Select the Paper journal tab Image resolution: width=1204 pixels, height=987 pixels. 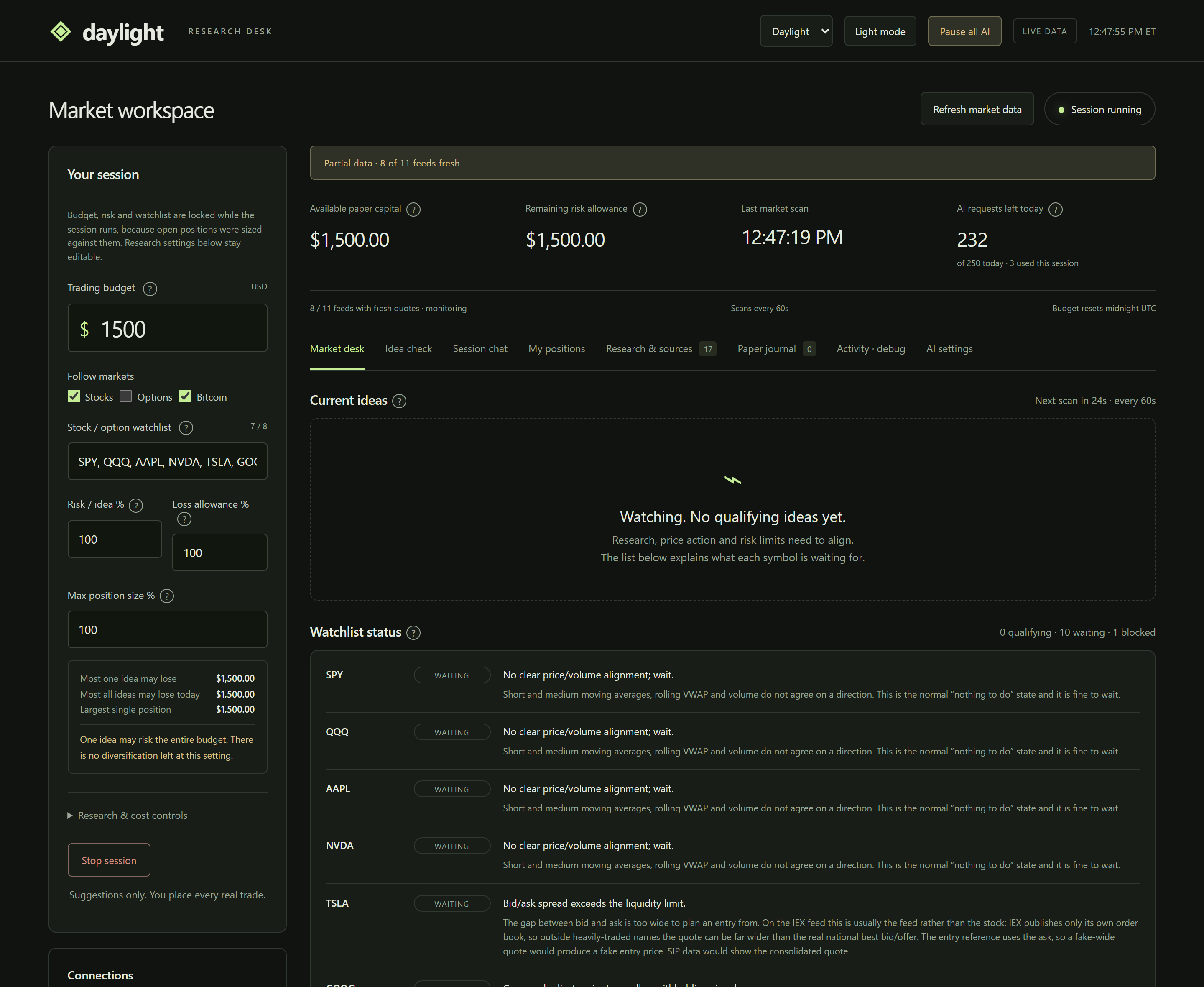(x=776, y=348)
